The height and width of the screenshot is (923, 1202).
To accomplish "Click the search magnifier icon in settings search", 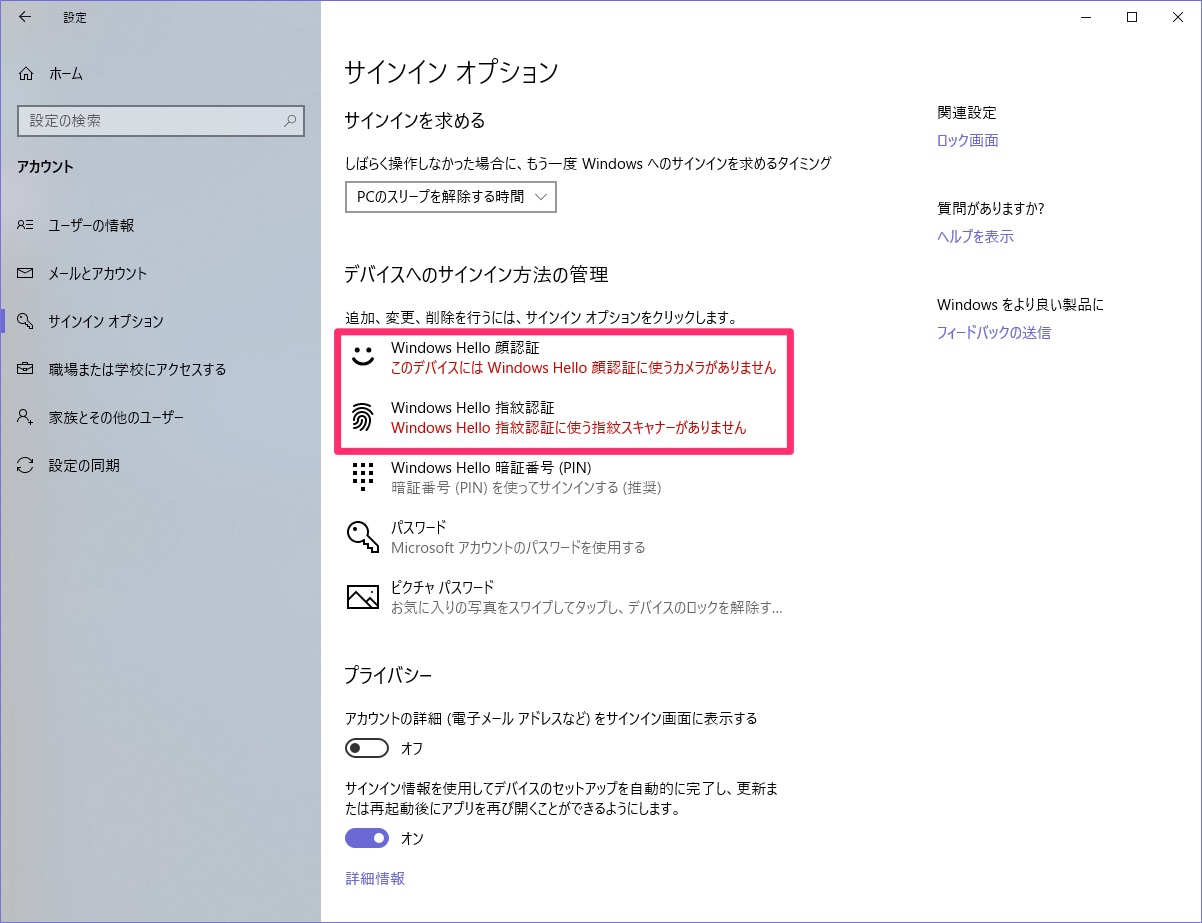I will (x=290, y=121).
